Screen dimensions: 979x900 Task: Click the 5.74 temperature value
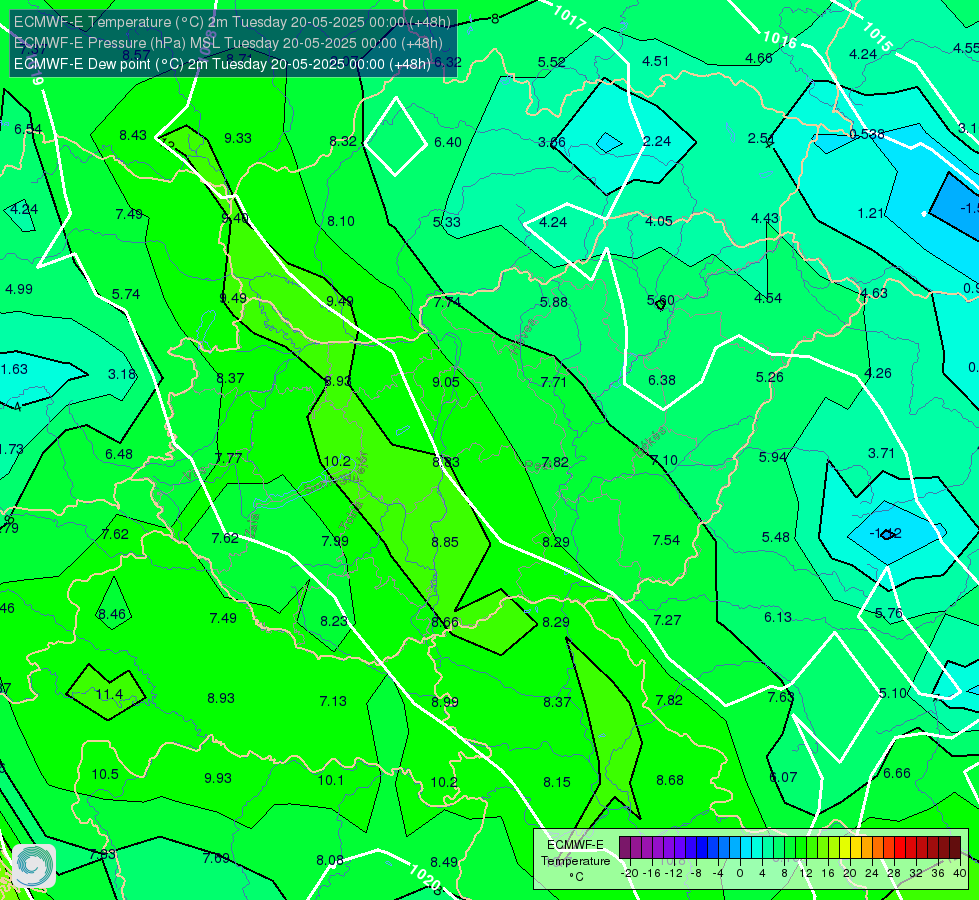click(x=125, y=294)
